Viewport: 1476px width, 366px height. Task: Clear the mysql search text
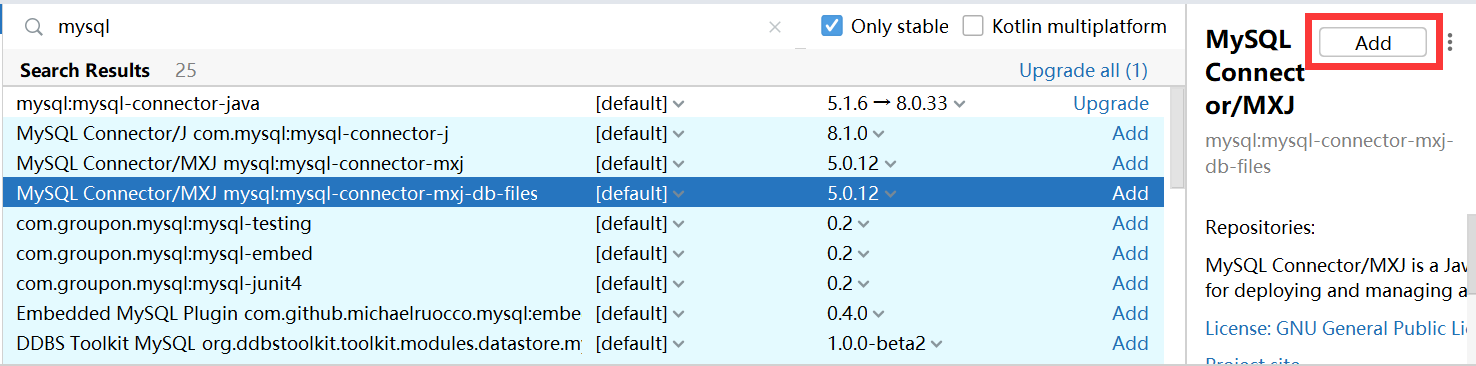(775, 28)
